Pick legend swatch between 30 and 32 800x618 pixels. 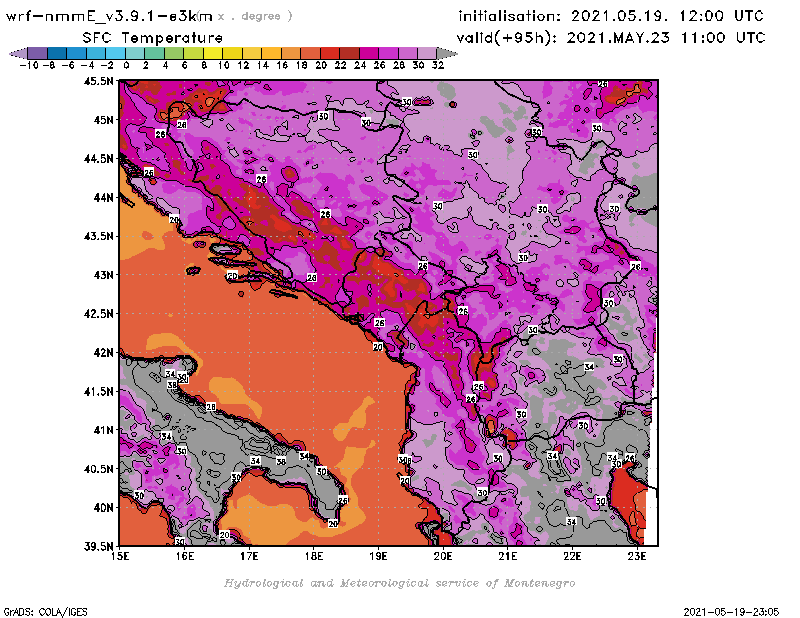427,53
